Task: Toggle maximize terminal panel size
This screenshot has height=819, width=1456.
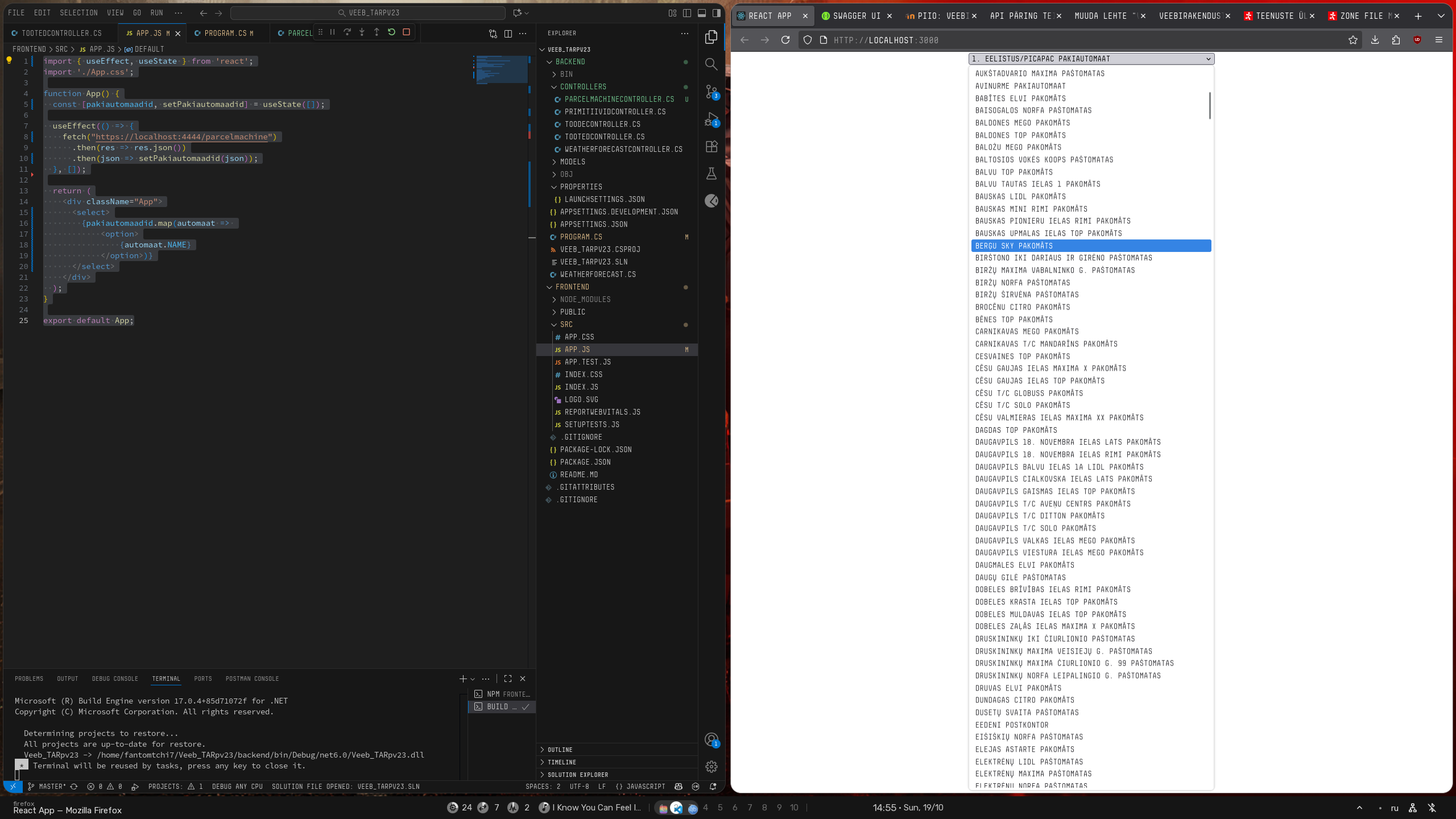Action: click(508, 679)
